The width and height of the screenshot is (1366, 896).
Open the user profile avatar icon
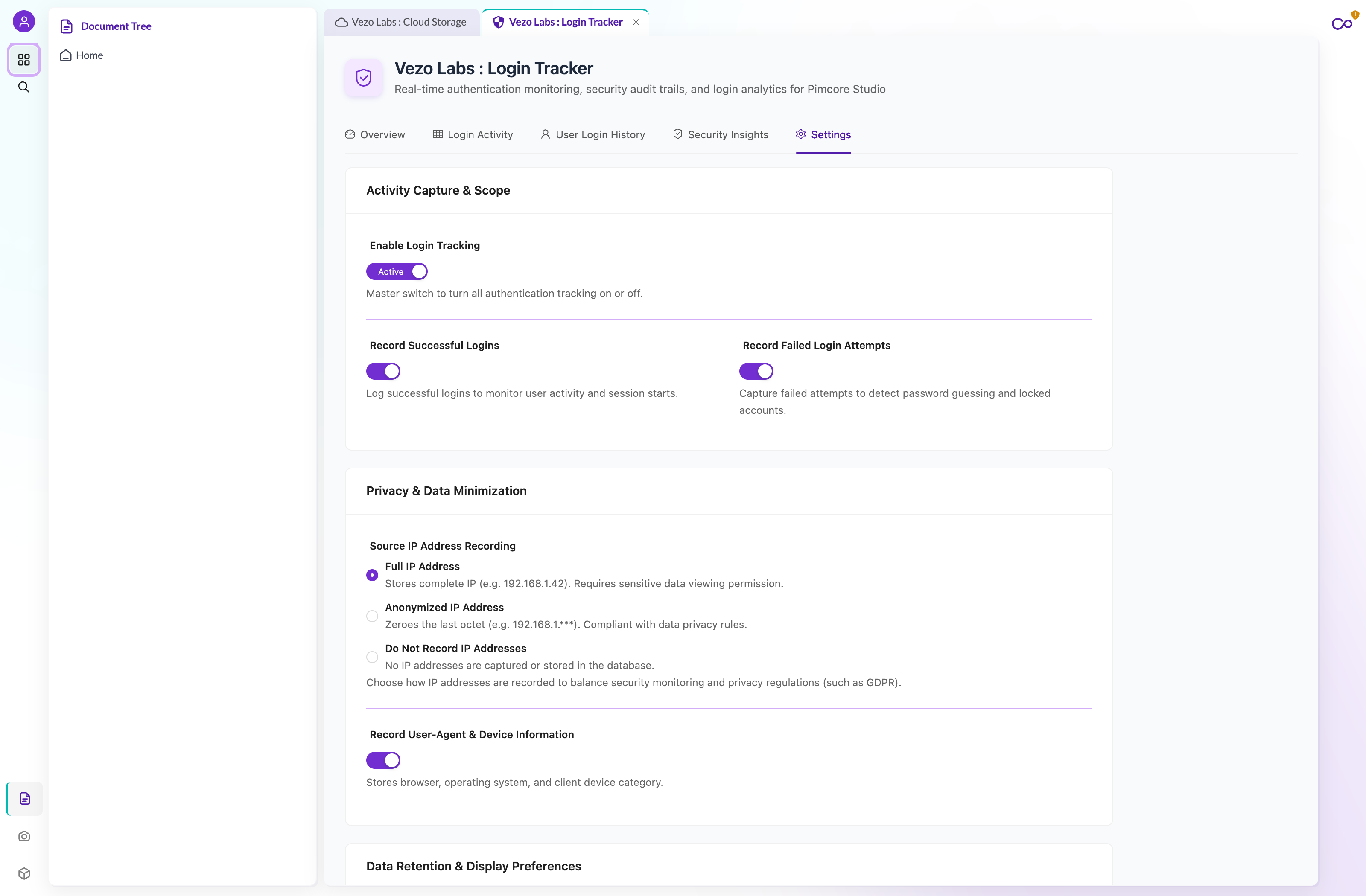(23, 22)
